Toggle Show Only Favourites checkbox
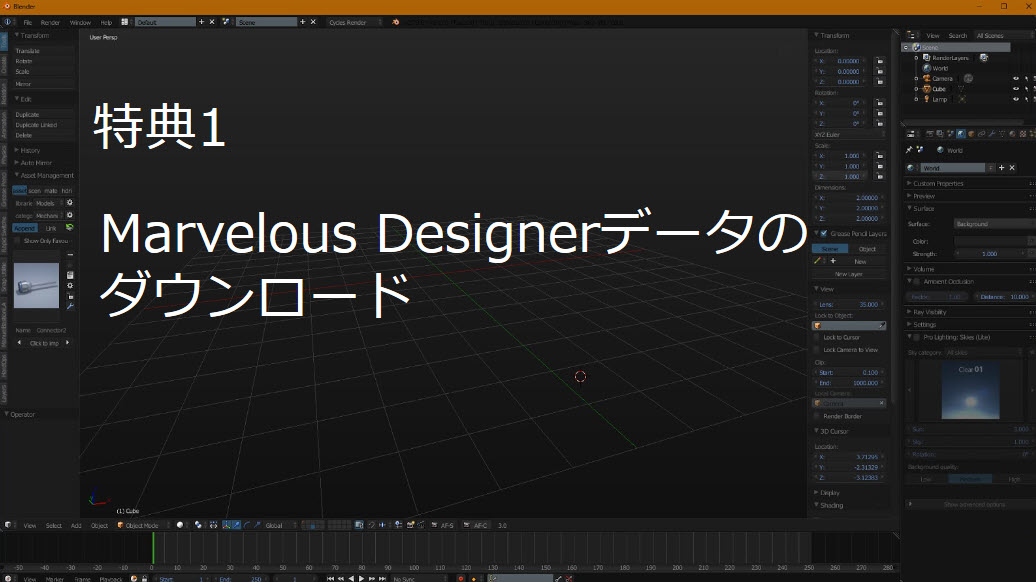 coord(17,241)
